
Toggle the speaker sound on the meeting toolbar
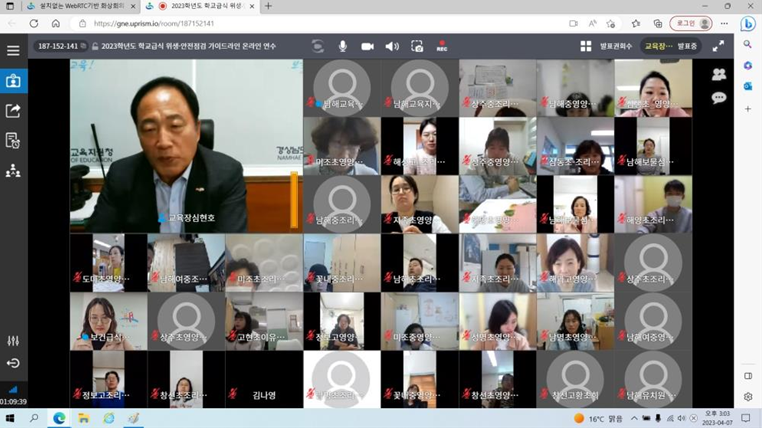392,46
